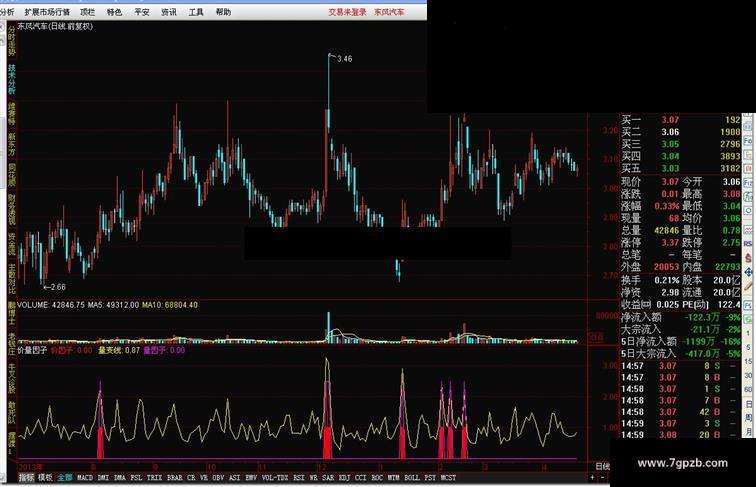
Task: Select the 全部 indicator tab
Action: (65, 477)
